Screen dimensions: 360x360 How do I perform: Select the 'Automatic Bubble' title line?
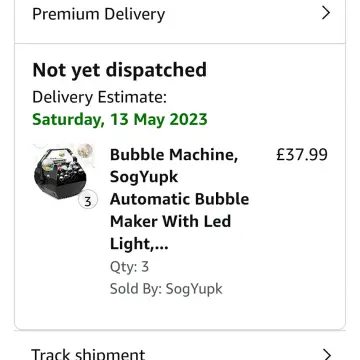179,199
